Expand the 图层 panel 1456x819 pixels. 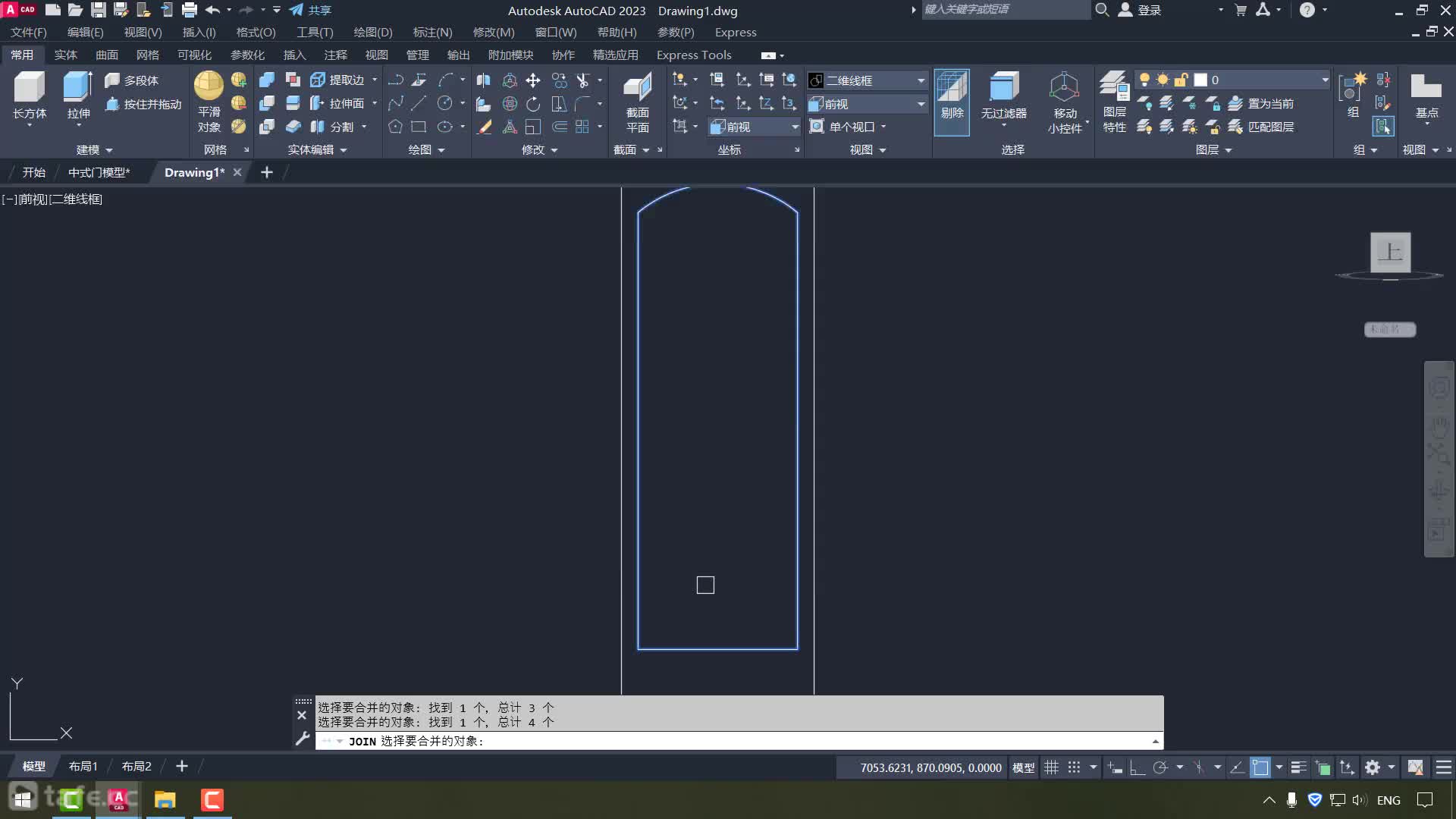[1213, 150]
